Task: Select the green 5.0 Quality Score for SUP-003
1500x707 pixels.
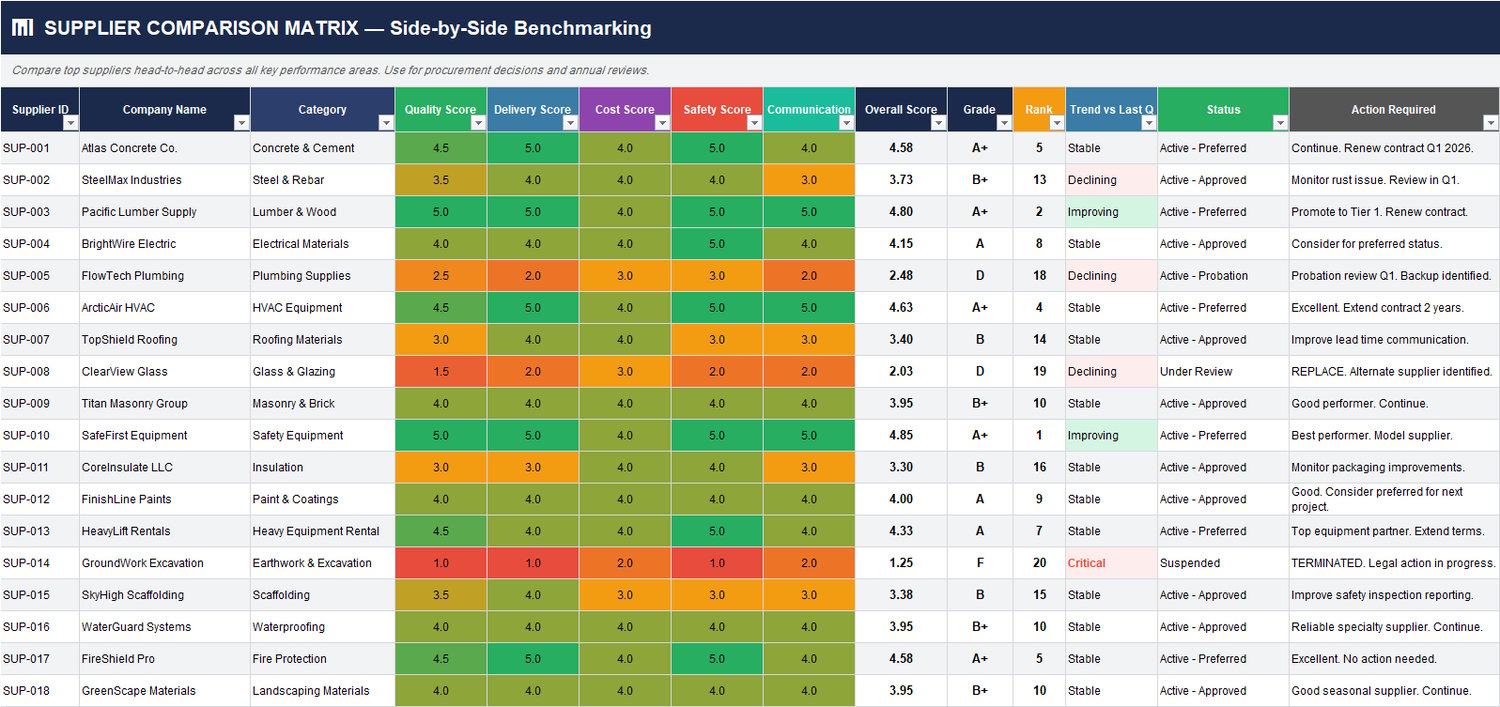Action: click(440, 212)
